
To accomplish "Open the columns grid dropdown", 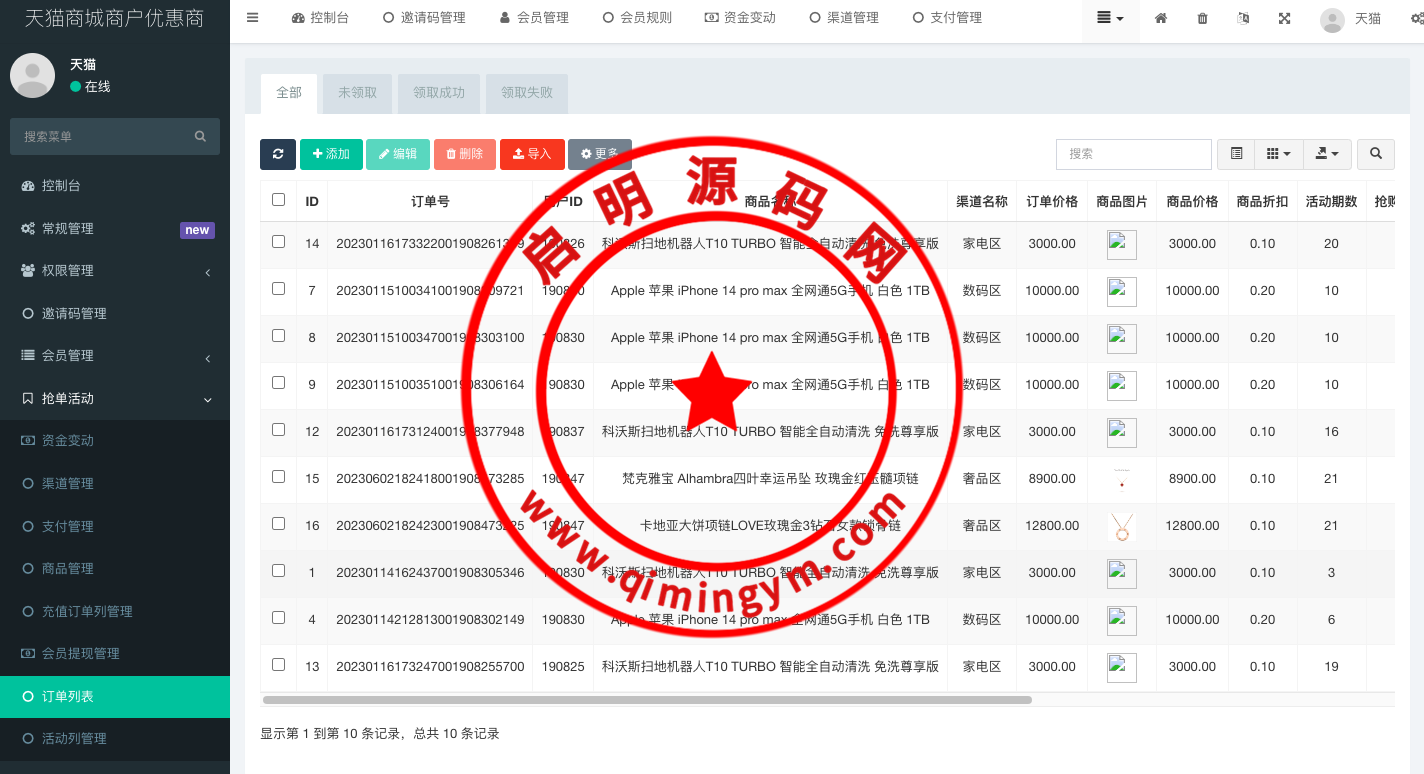I will (x=1278, y=154).
